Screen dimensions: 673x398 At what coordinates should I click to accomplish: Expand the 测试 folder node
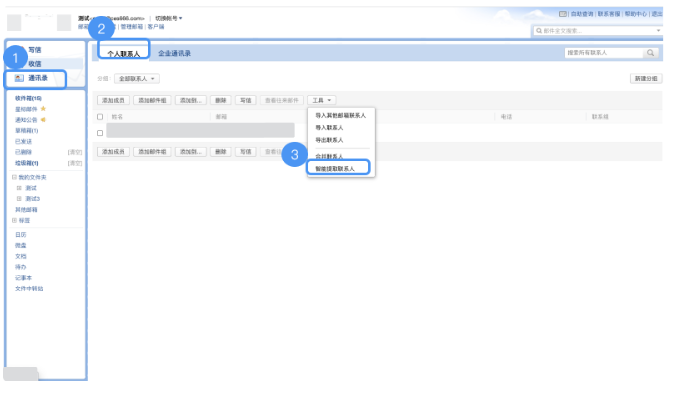pyautogui.click(x=19, y=188)
